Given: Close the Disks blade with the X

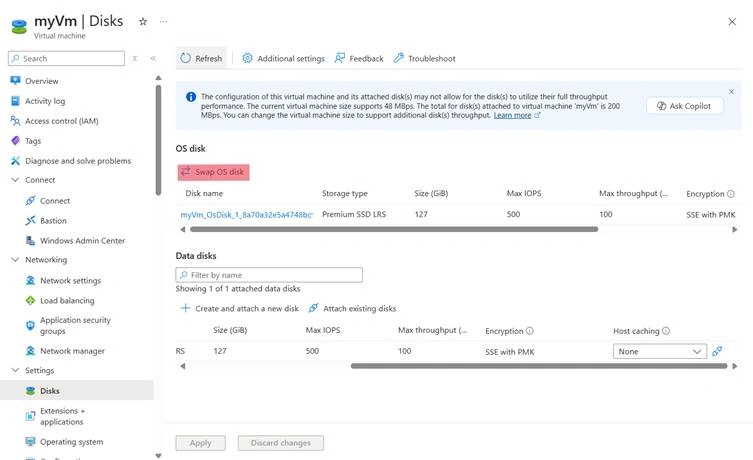Looking at the screenshot, I should pos(732,22).
